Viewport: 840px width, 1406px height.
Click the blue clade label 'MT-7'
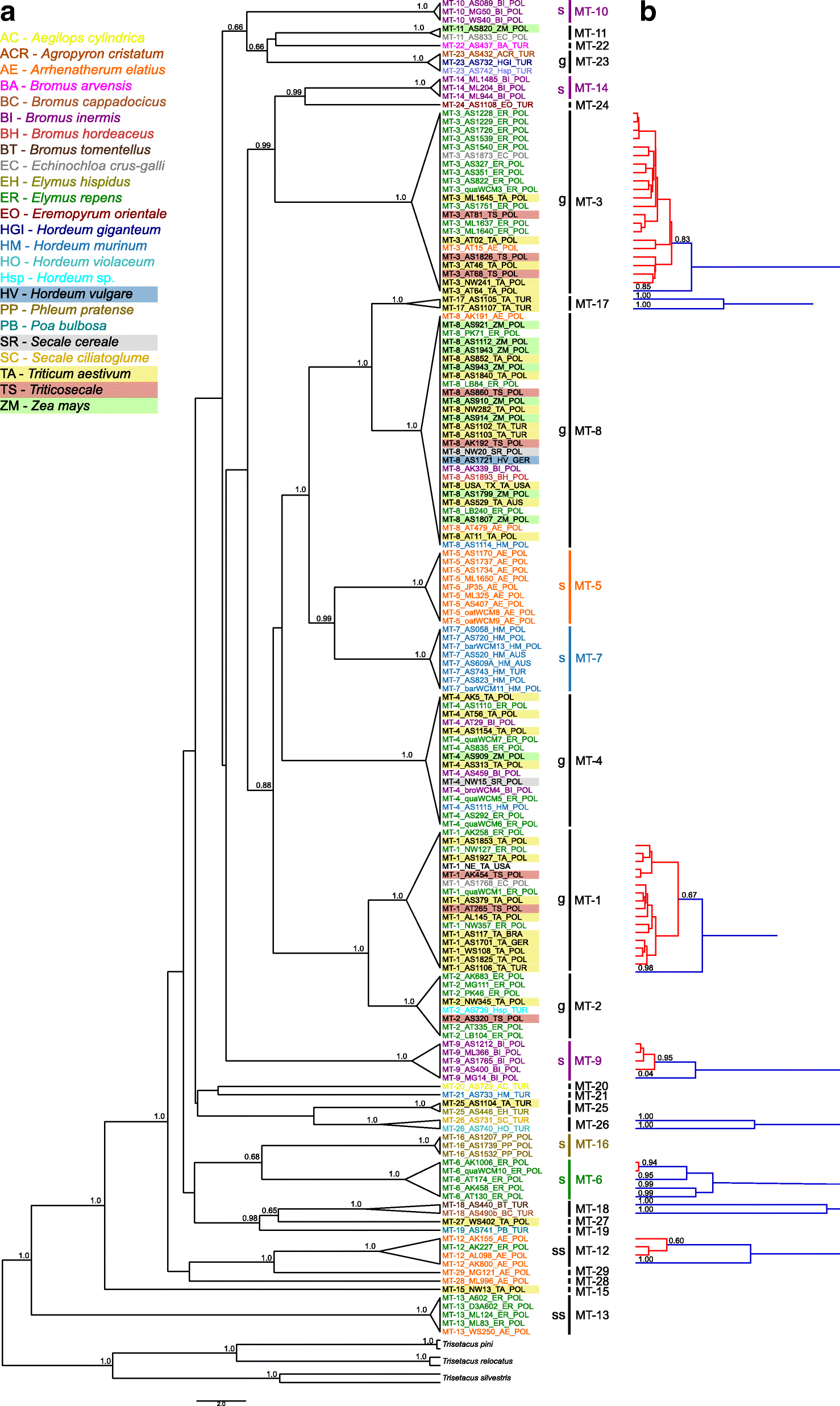click(589, 658)
